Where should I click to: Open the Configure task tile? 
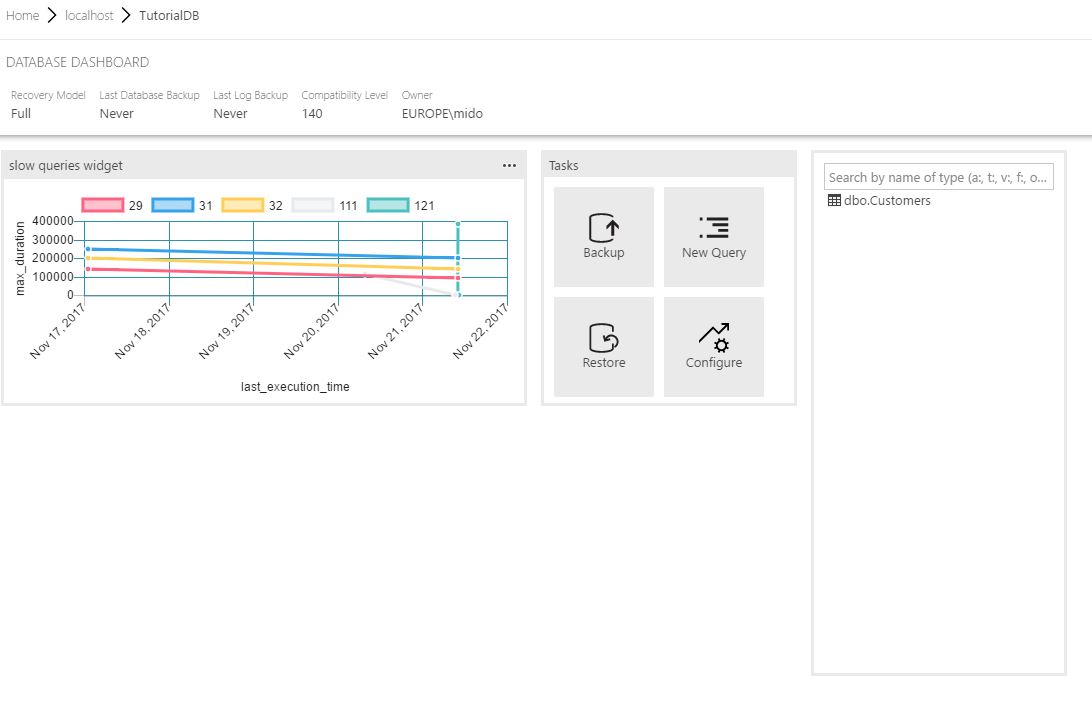coord(713,347)
